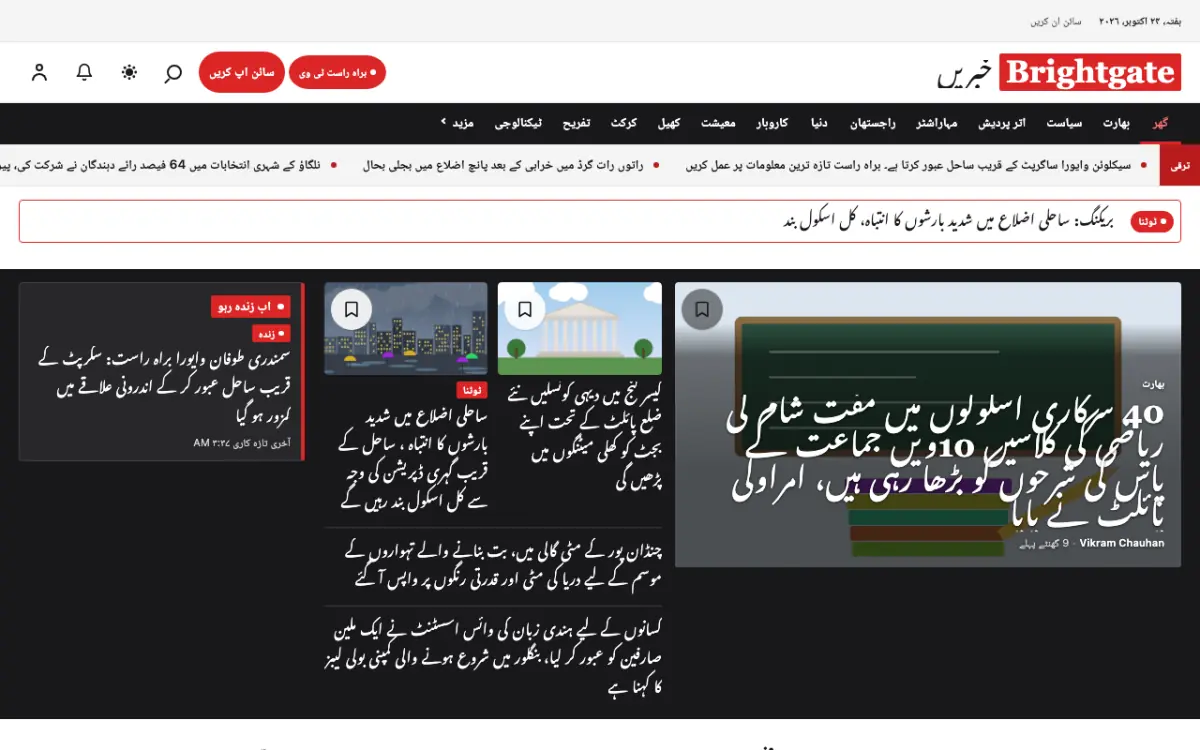Click the 9 گھنٹے پہلے timestamp
The image size is (1200, 750).
coord(1045,543)
